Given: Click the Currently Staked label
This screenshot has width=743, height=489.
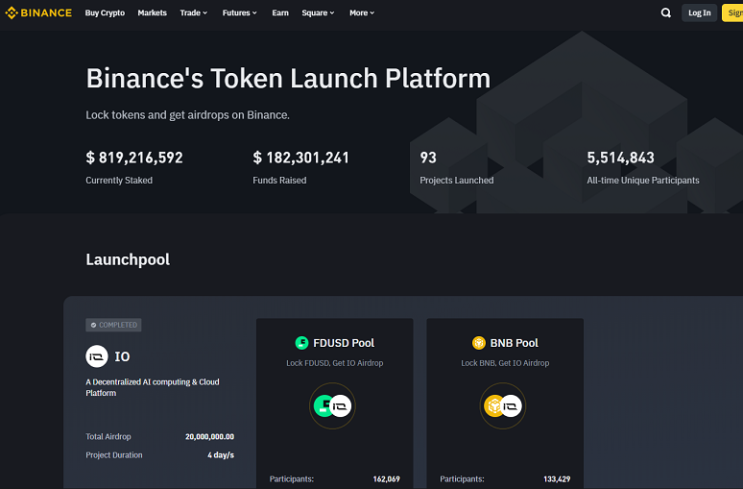Looking at the screenshot, I should [x=119, y=180].
